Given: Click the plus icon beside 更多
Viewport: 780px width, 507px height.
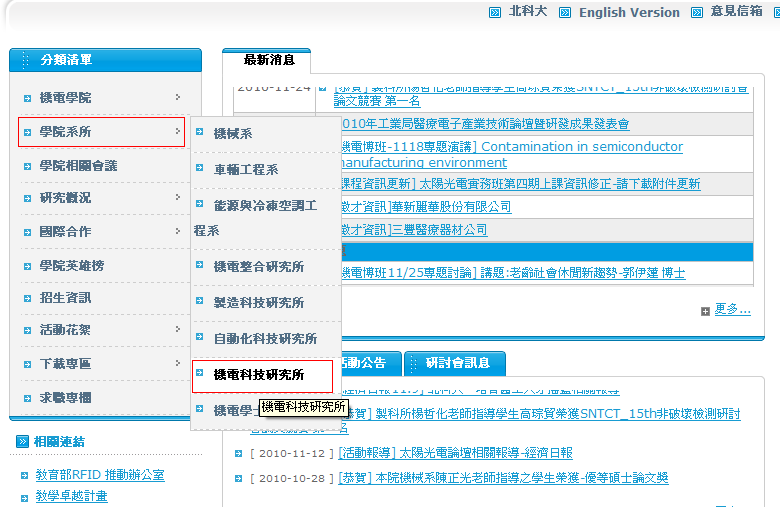Looking at the screenshot, I should click(x=705, y=311).
